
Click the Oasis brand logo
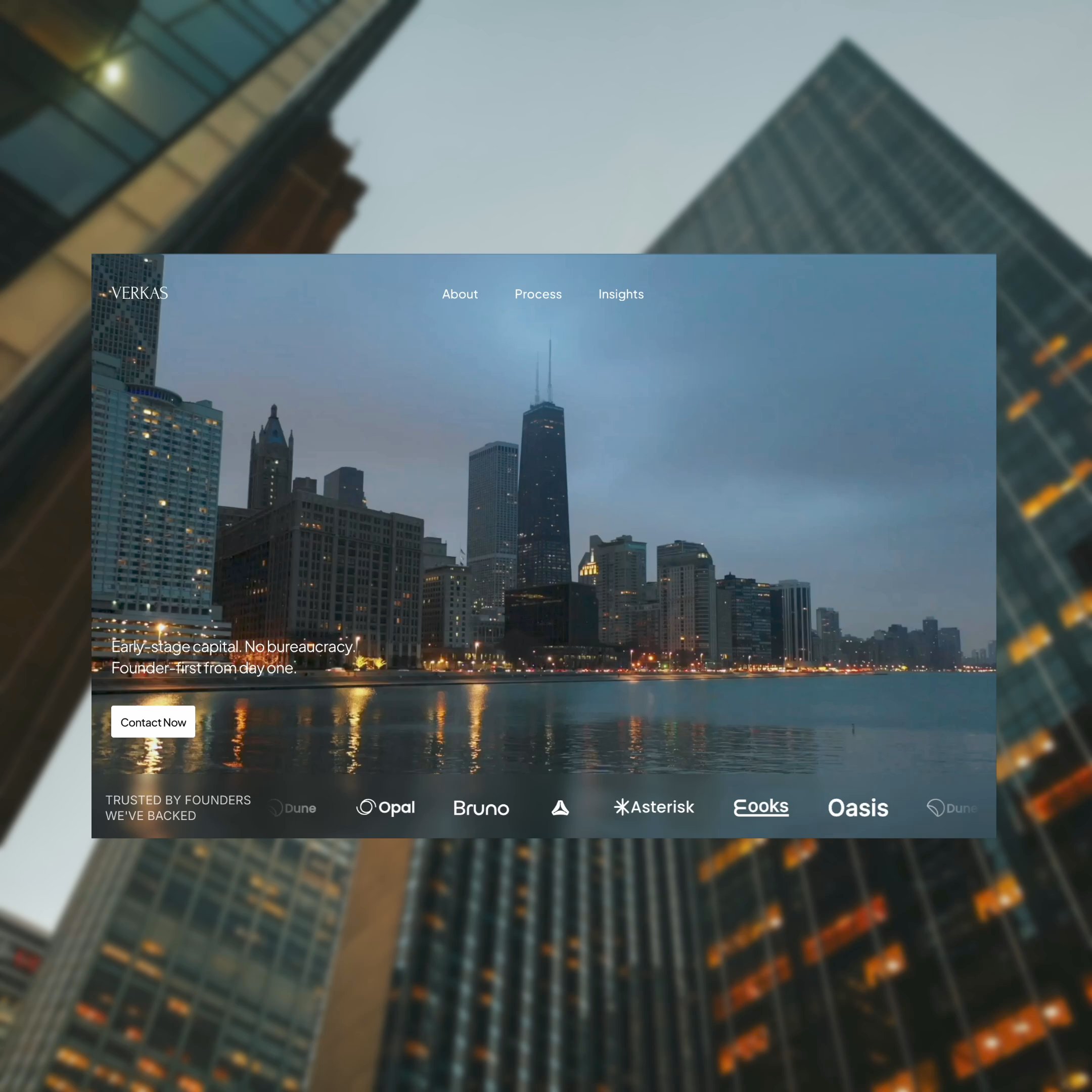pyautogui.click(x=857, y=808)
